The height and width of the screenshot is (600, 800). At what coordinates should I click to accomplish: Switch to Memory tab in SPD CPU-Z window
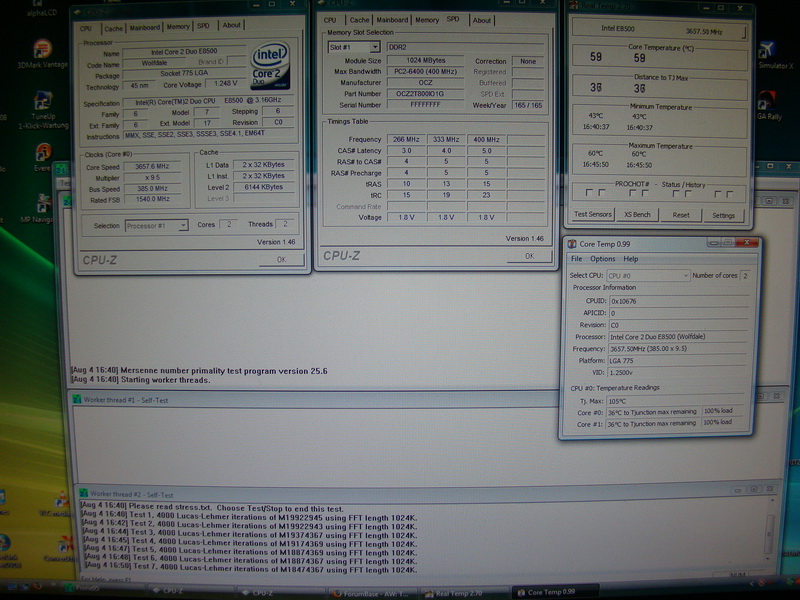click(x=427, y=20)
